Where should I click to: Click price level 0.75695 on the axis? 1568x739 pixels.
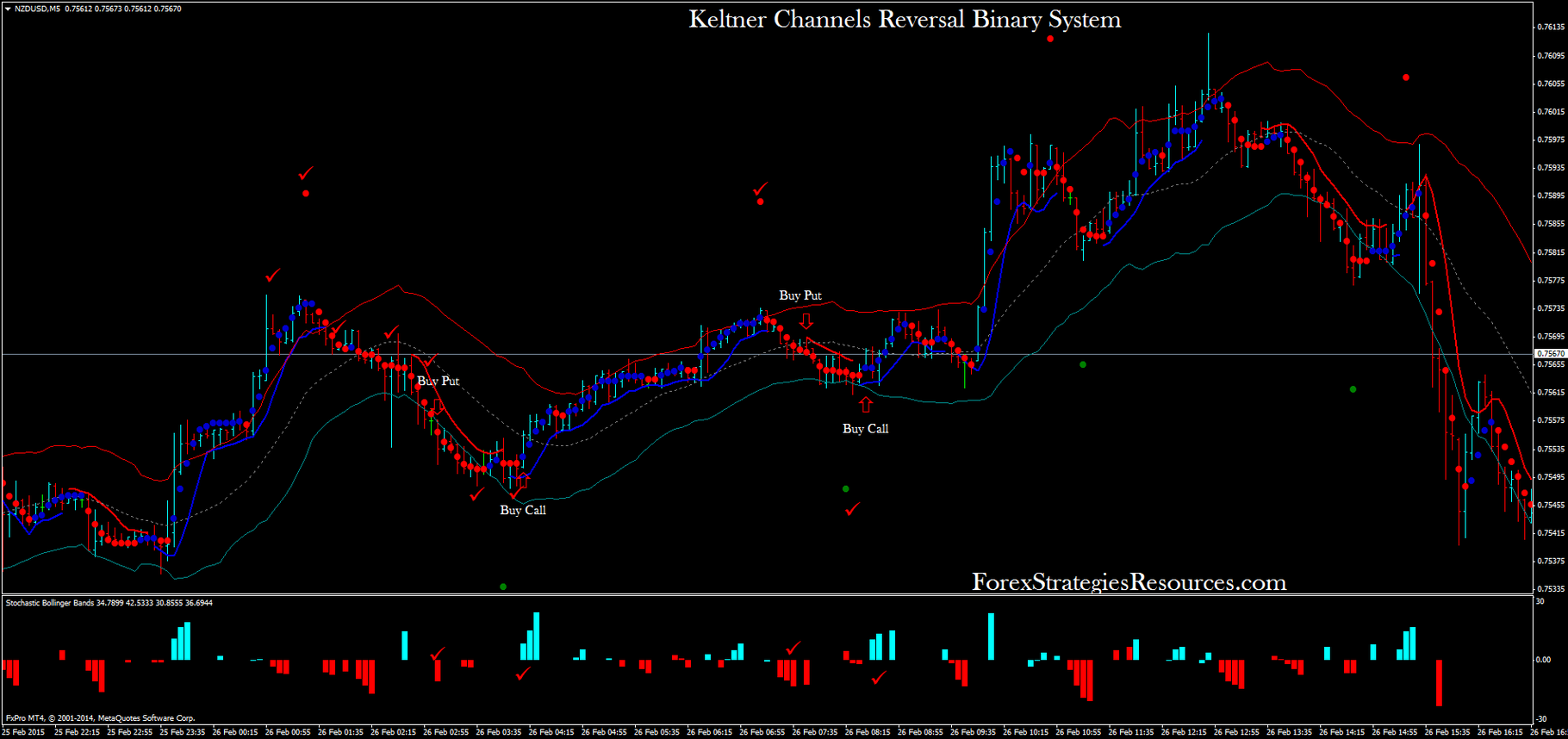click(x=1551, y=337)
